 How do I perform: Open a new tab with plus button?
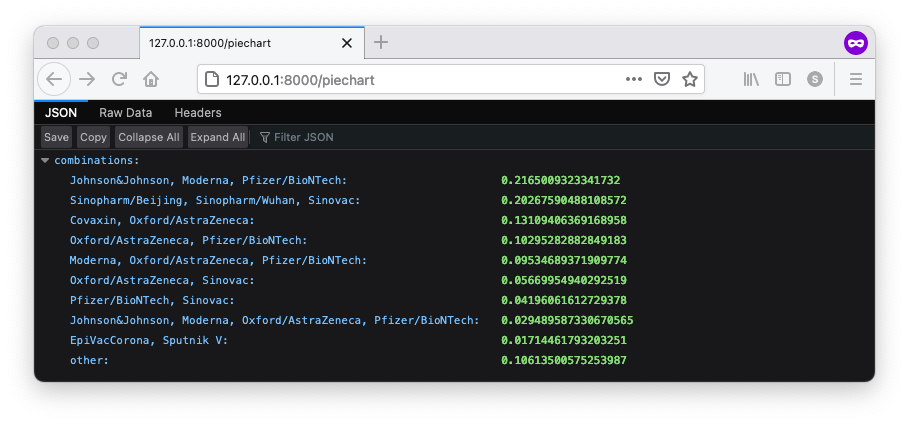[x=381, y=42]
